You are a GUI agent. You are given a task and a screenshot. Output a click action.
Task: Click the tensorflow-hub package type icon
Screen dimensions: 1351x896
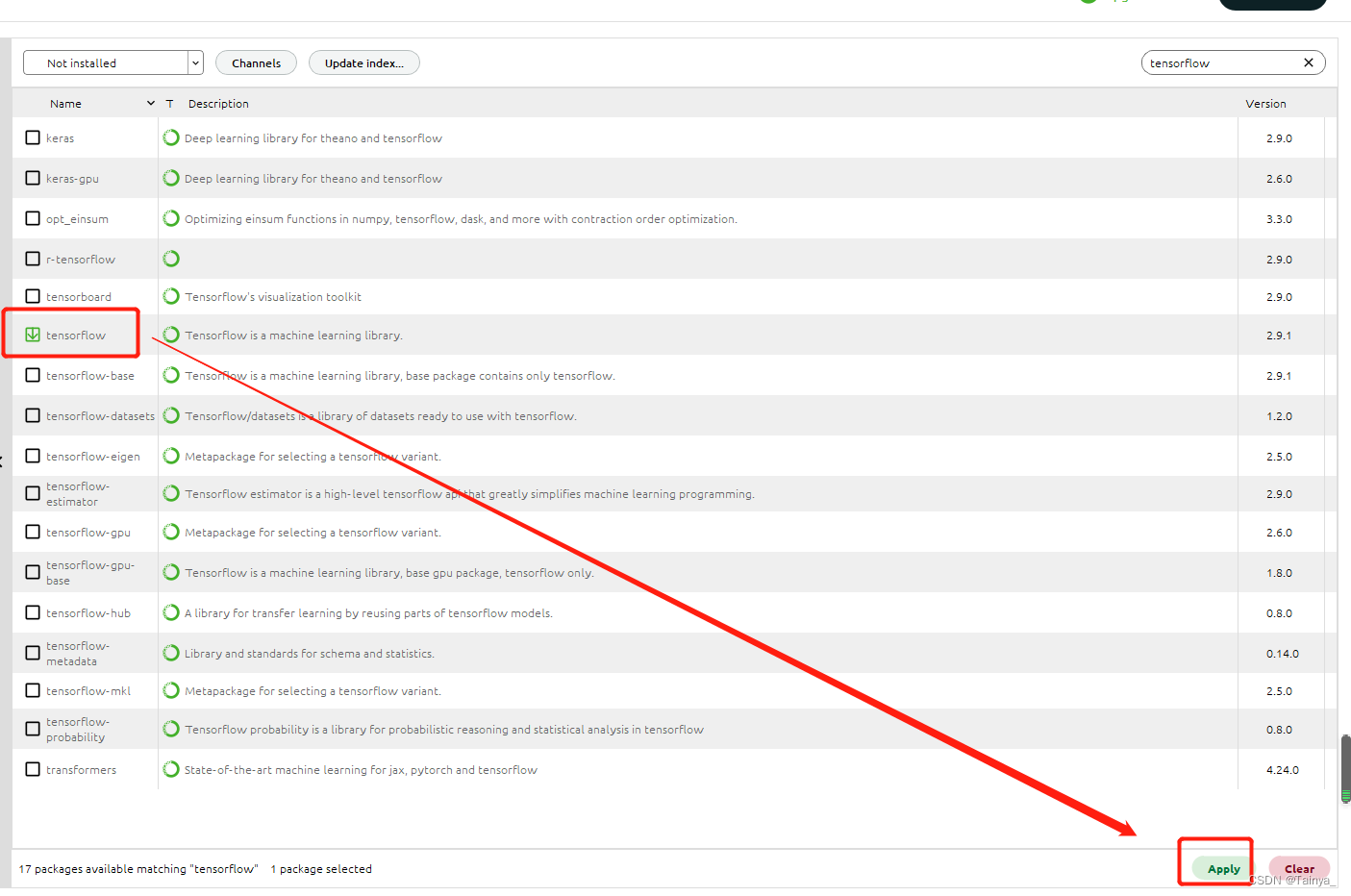171,612
